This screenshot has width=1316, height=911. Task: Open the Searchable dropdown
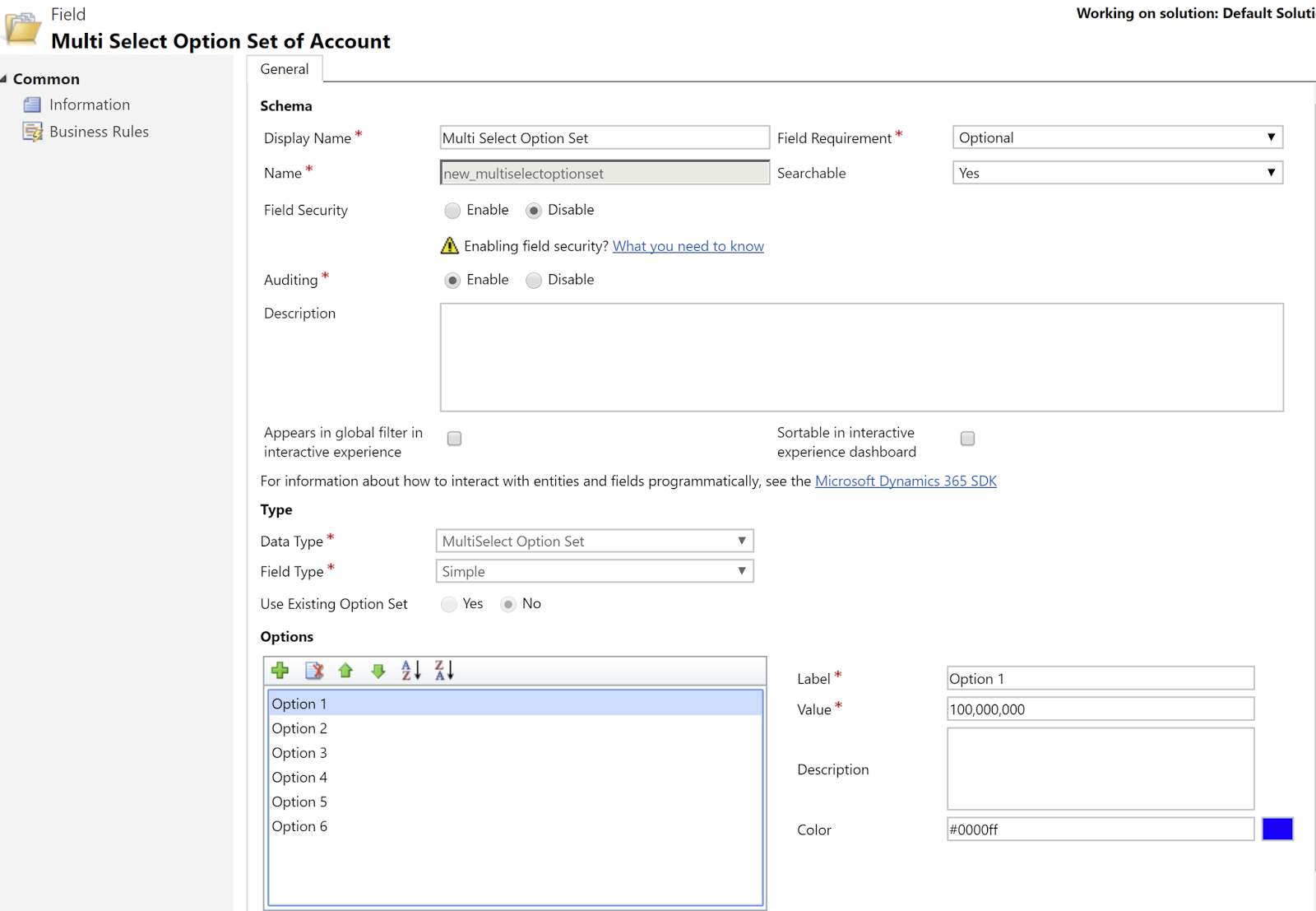pos(1272,173)
